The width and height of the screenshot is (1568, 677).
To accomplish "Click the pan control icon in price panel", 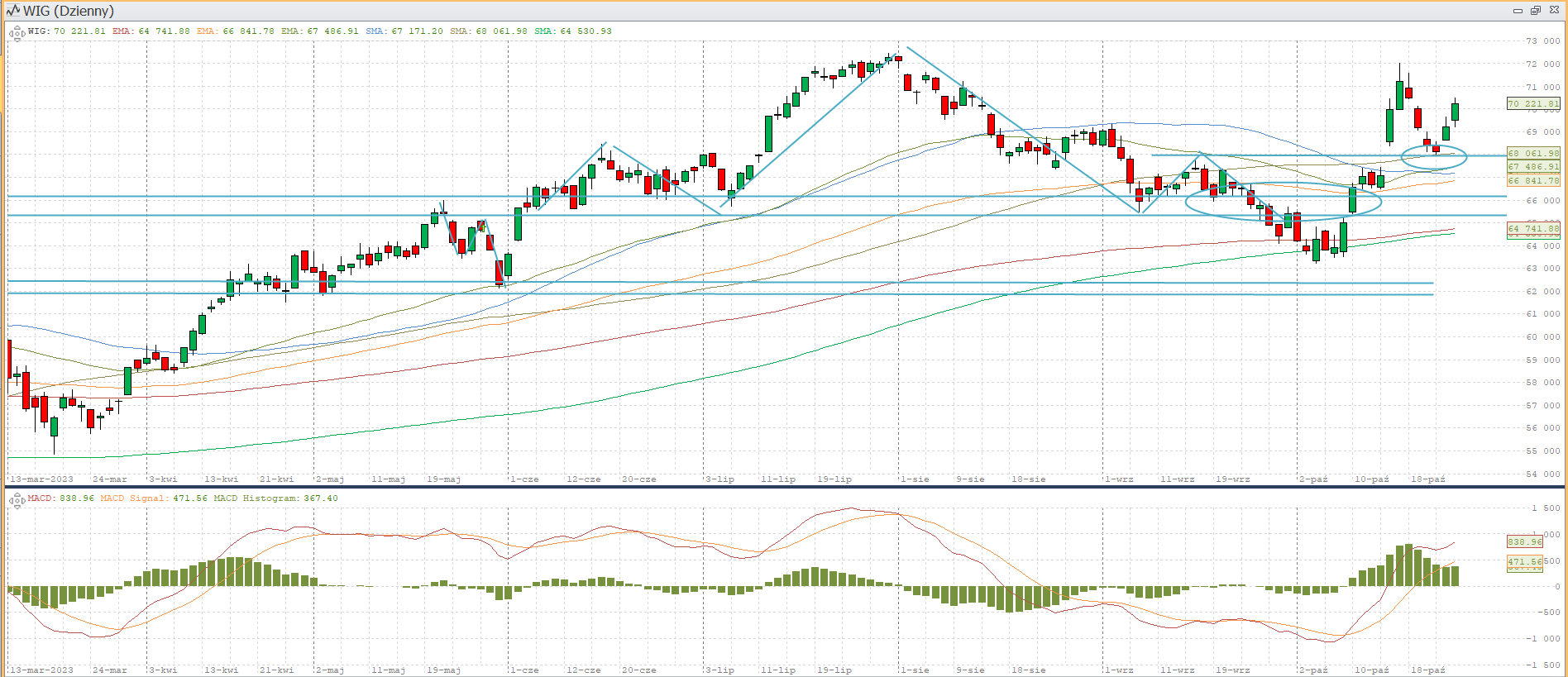I will [17, 34].
